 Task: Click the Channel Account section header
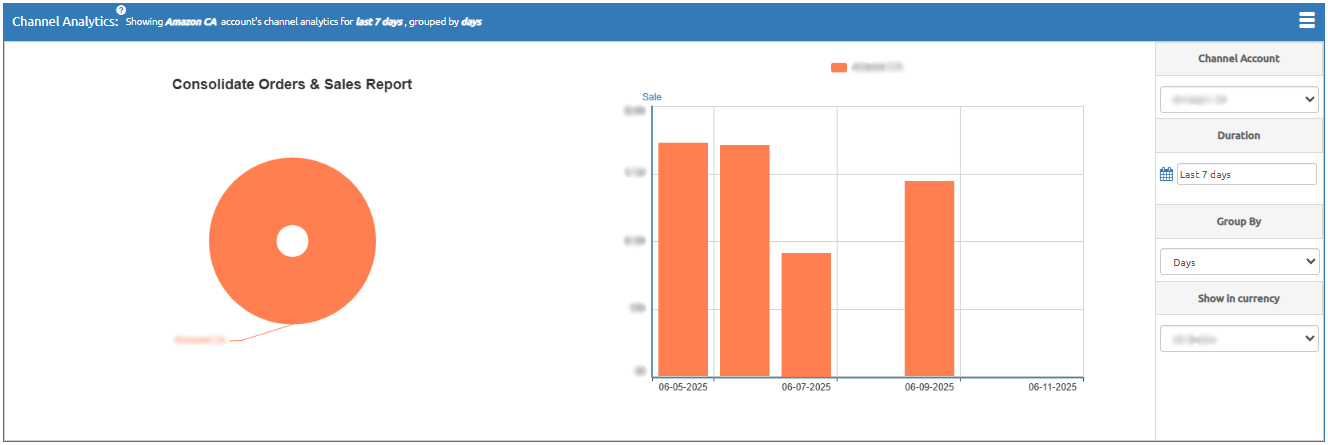pyautogui.click(x=1239, y=59)
